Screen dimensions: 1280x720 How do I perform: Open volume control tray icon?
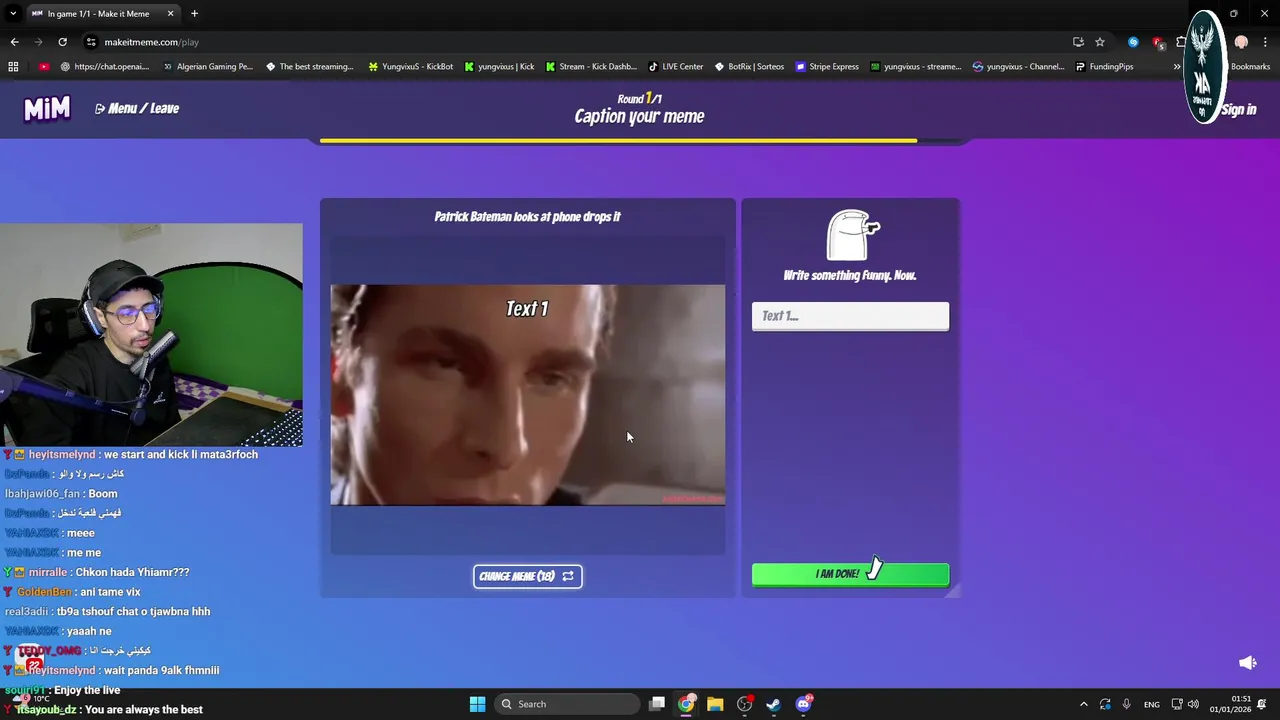(x=1193, y=704)
